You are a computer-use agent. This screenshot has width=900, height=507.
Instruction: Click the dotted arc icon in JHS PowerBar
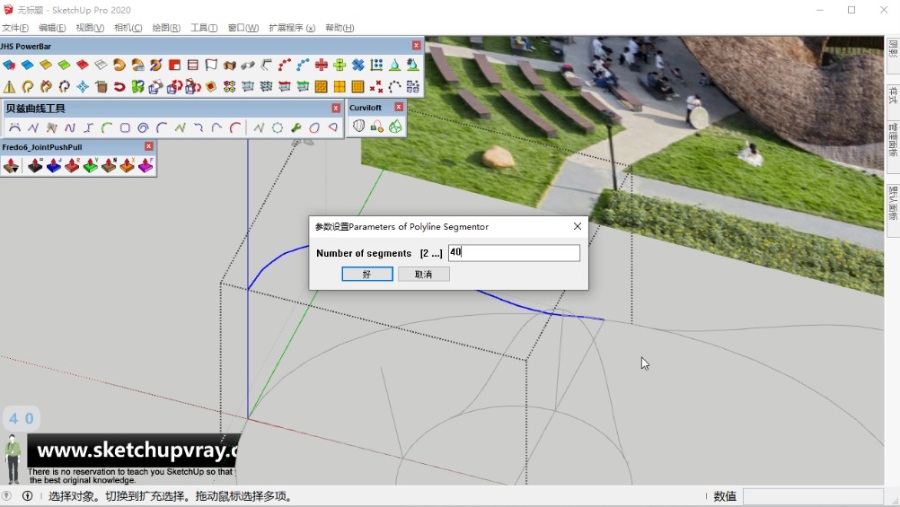click(394, 87)
